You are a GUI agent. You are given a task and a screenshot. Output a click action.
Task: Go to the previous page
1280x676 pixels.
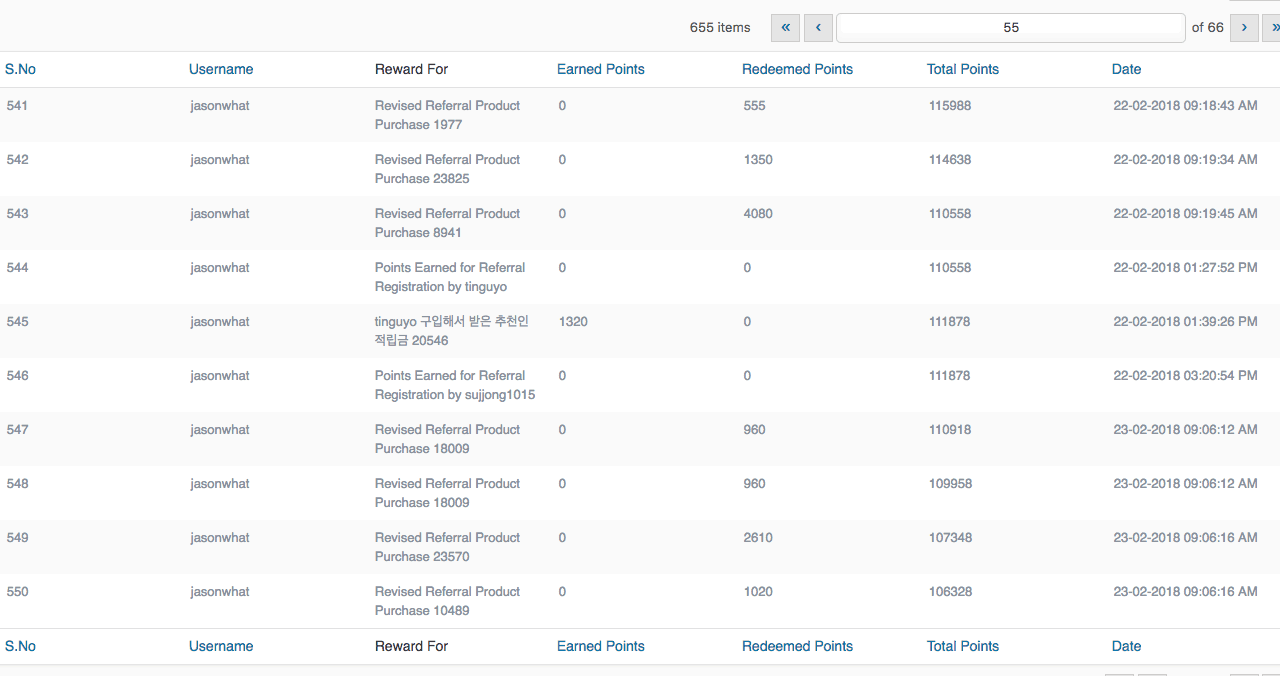tap(818, 28)
